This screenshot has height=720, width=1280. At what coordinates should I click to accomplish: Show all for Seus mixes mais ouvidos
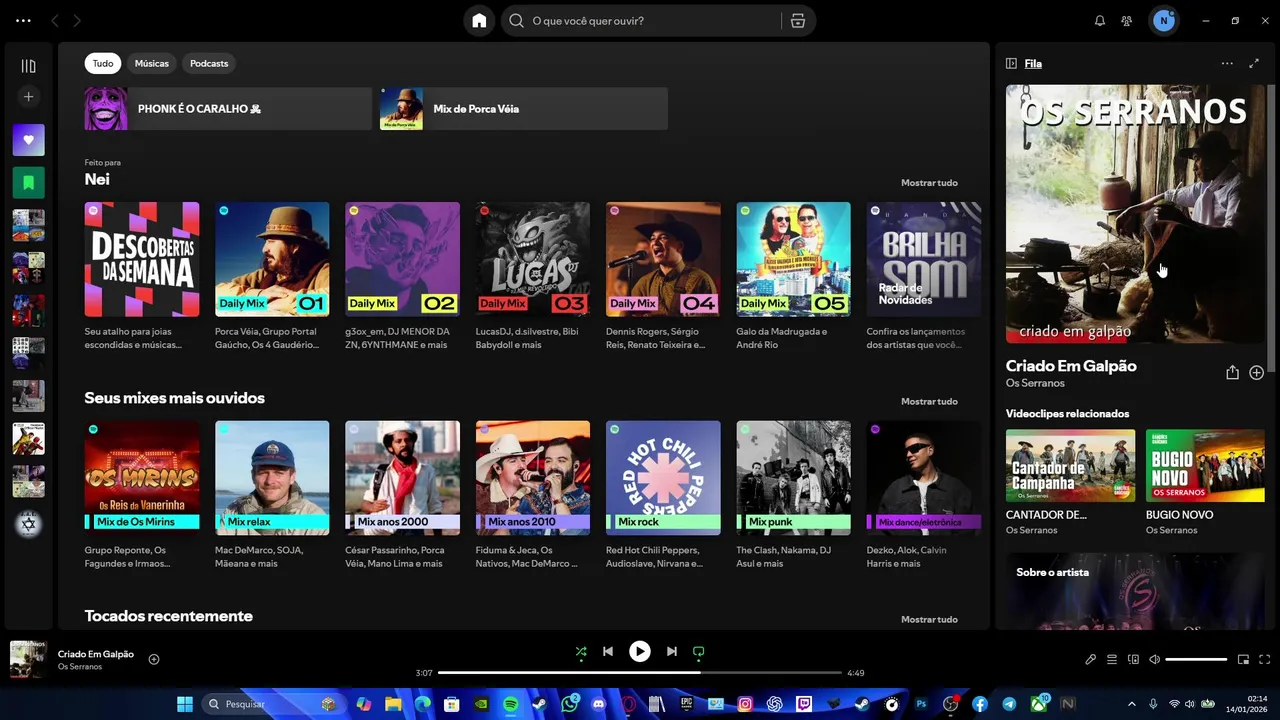pyautogui.click(x=929, y=401)
